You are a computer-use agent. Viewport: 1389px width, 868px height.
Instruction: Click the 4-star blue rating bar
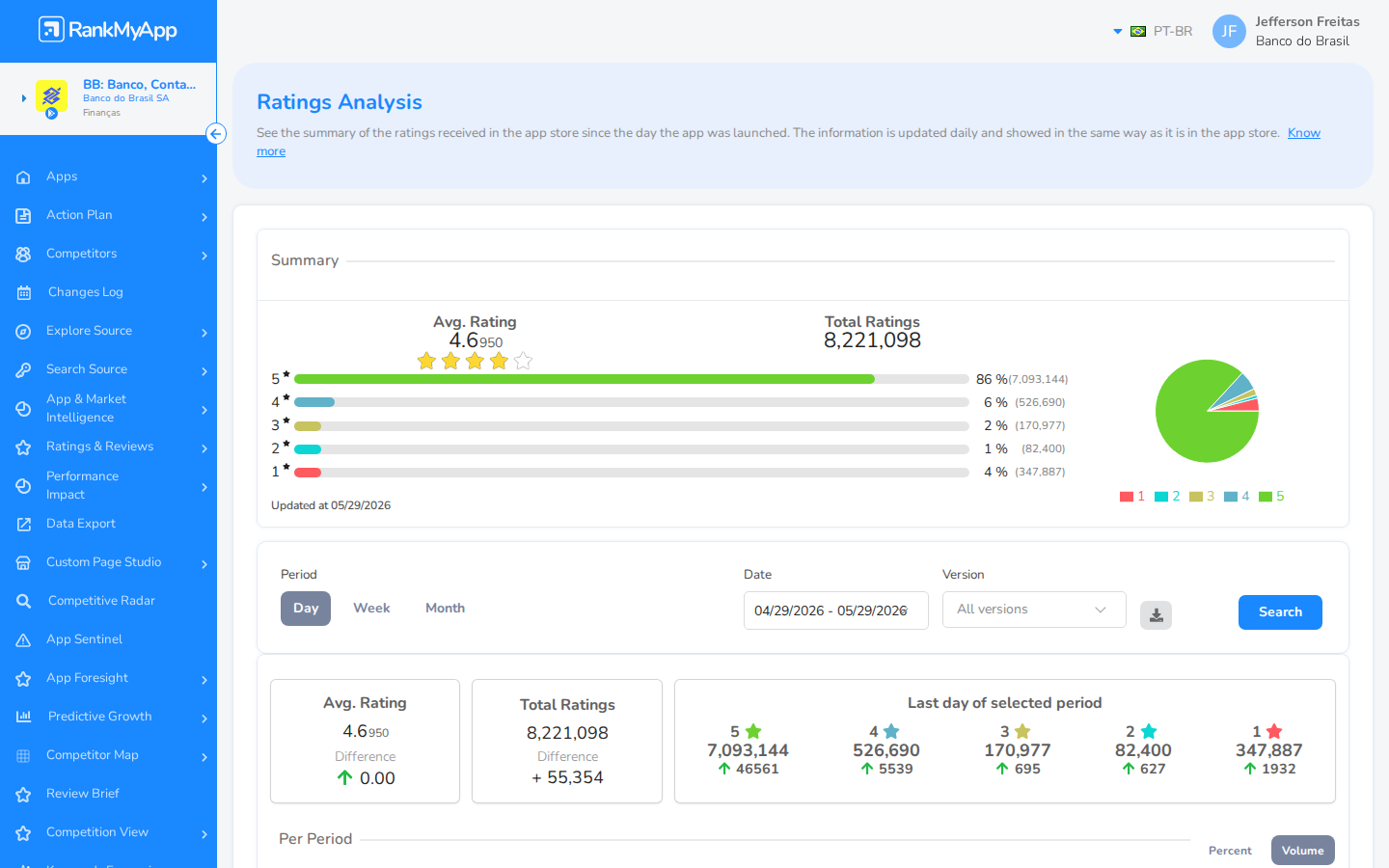(314, 402)
